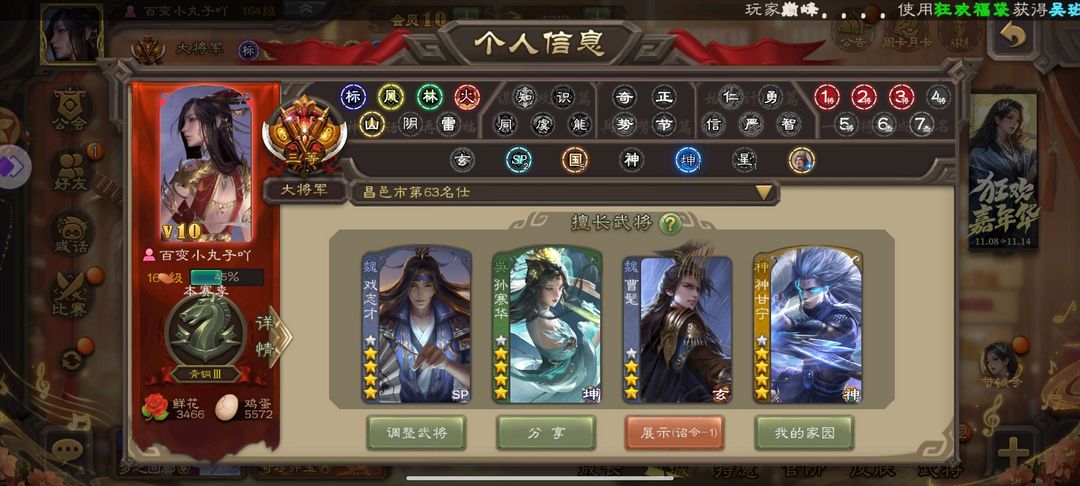Toggle the 风 yellow badge circle

coord(391,97)
